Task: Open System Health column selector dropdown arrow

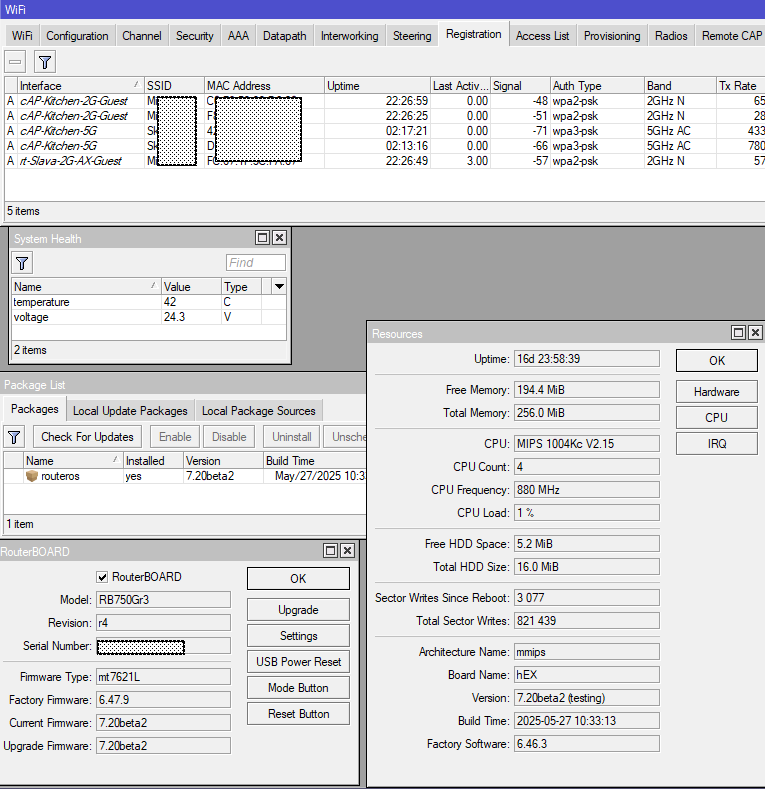Action: [279, 286]
